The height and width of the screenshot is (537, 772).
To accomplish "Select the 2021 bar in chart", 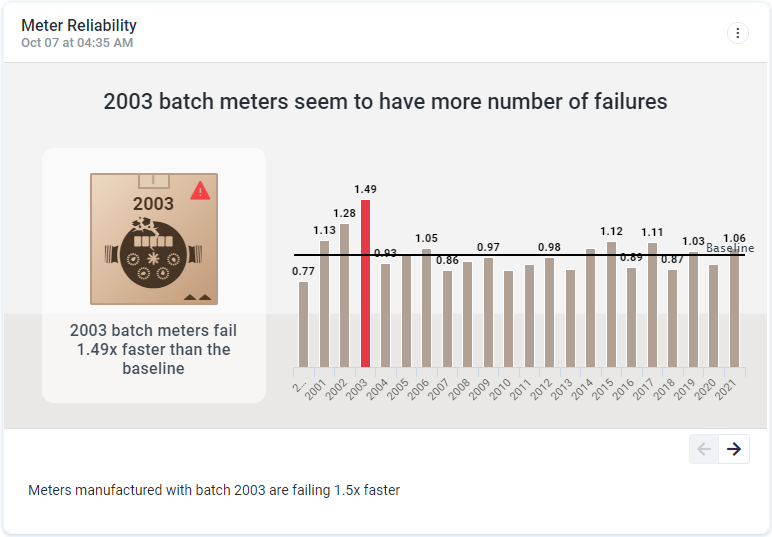I will [734, 307].
